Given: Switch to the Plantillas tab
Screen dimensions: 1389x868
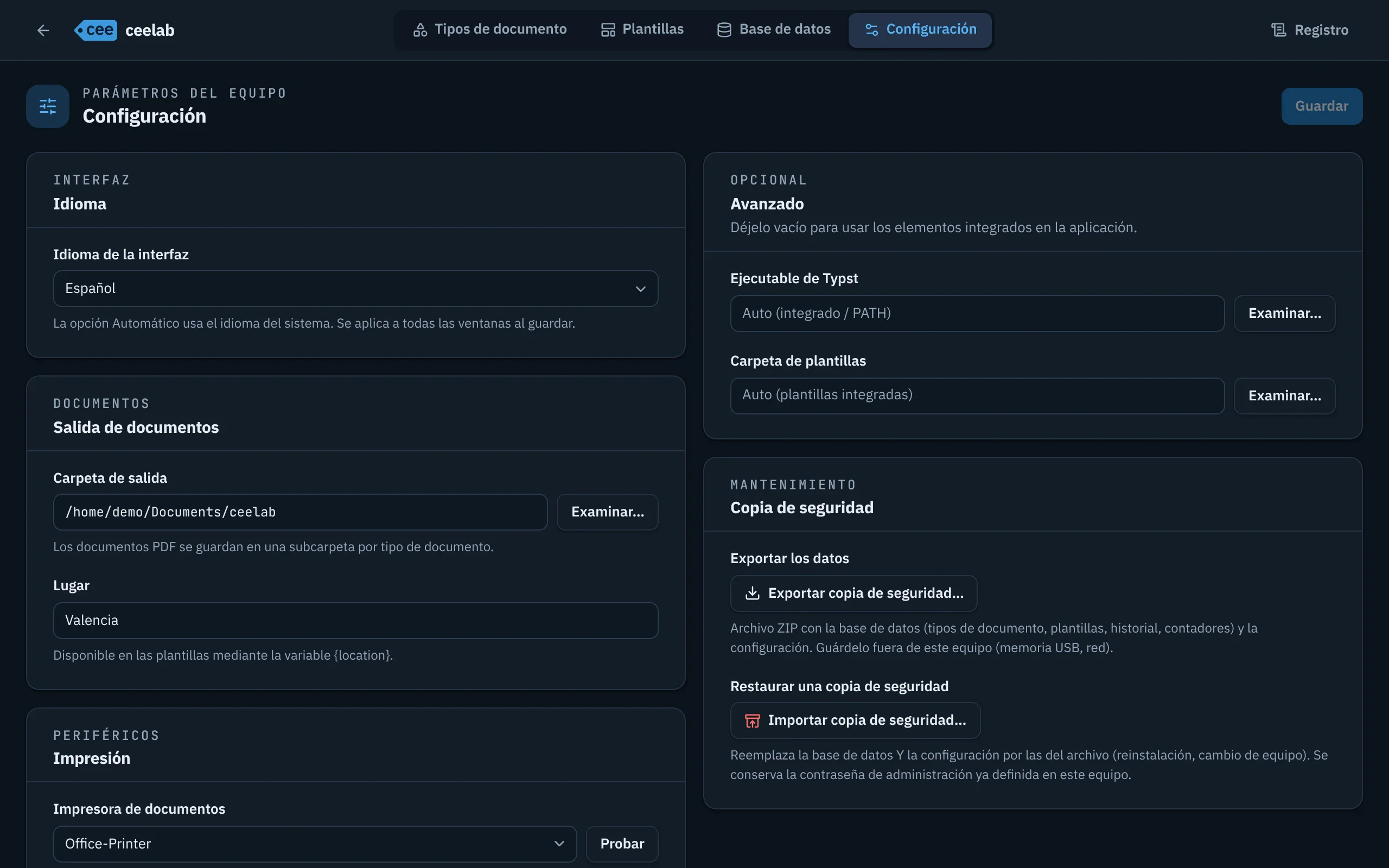Looking at the screenshot, I should coord(642,29).
